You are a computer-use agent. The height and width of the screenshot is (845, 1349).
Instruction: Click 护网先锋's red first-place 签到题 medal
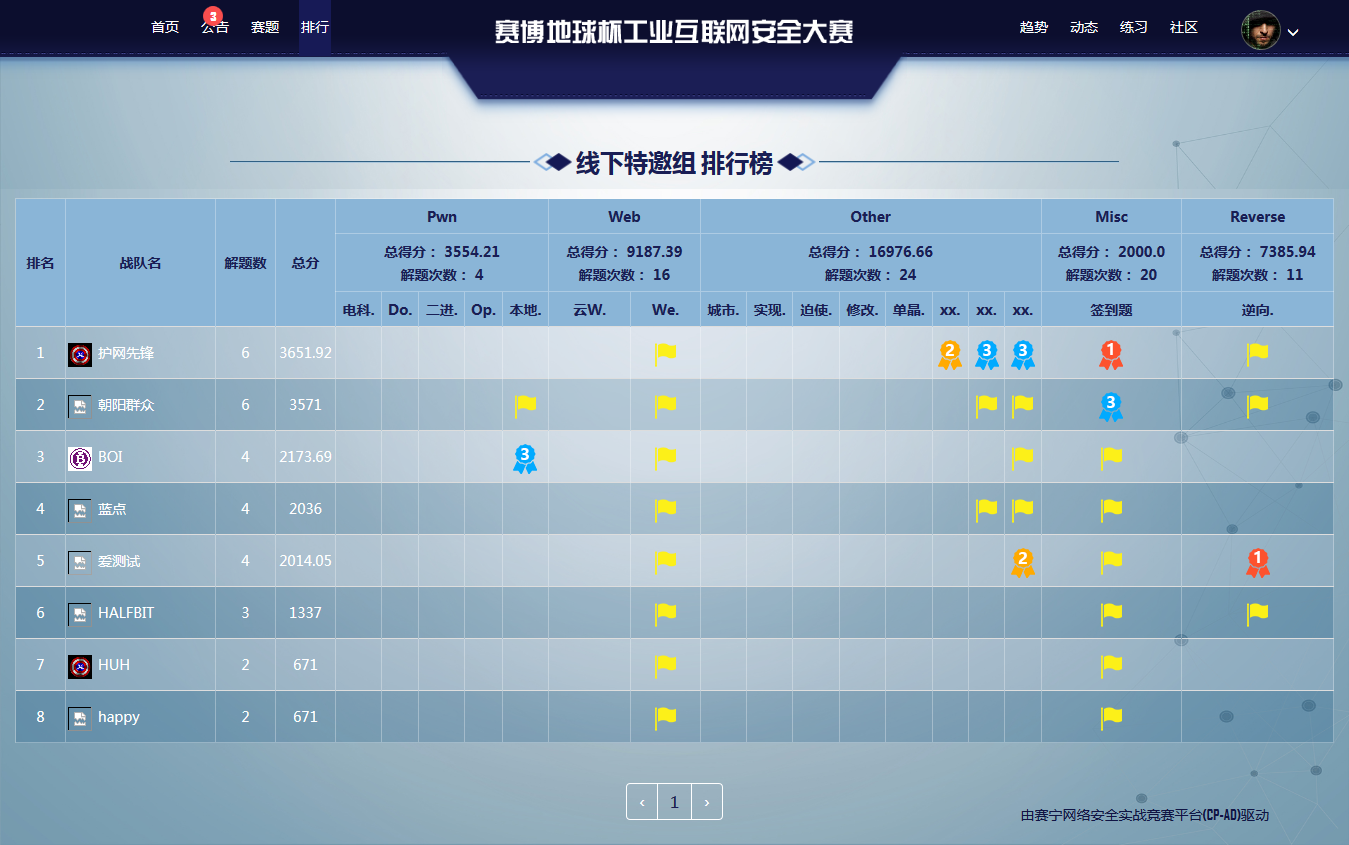pos(1111,355)
